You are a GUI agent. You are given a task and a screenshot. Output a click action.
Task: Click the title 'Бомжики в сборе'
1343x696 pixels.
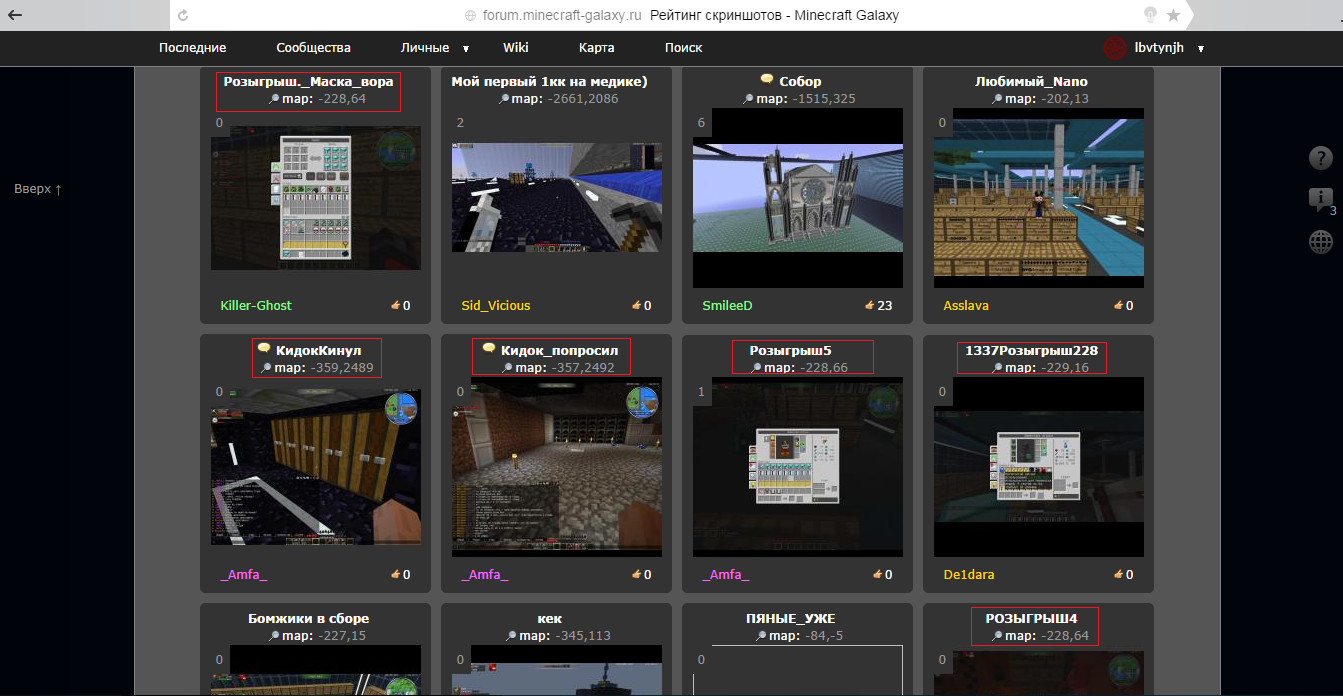[x=309, y=618]
